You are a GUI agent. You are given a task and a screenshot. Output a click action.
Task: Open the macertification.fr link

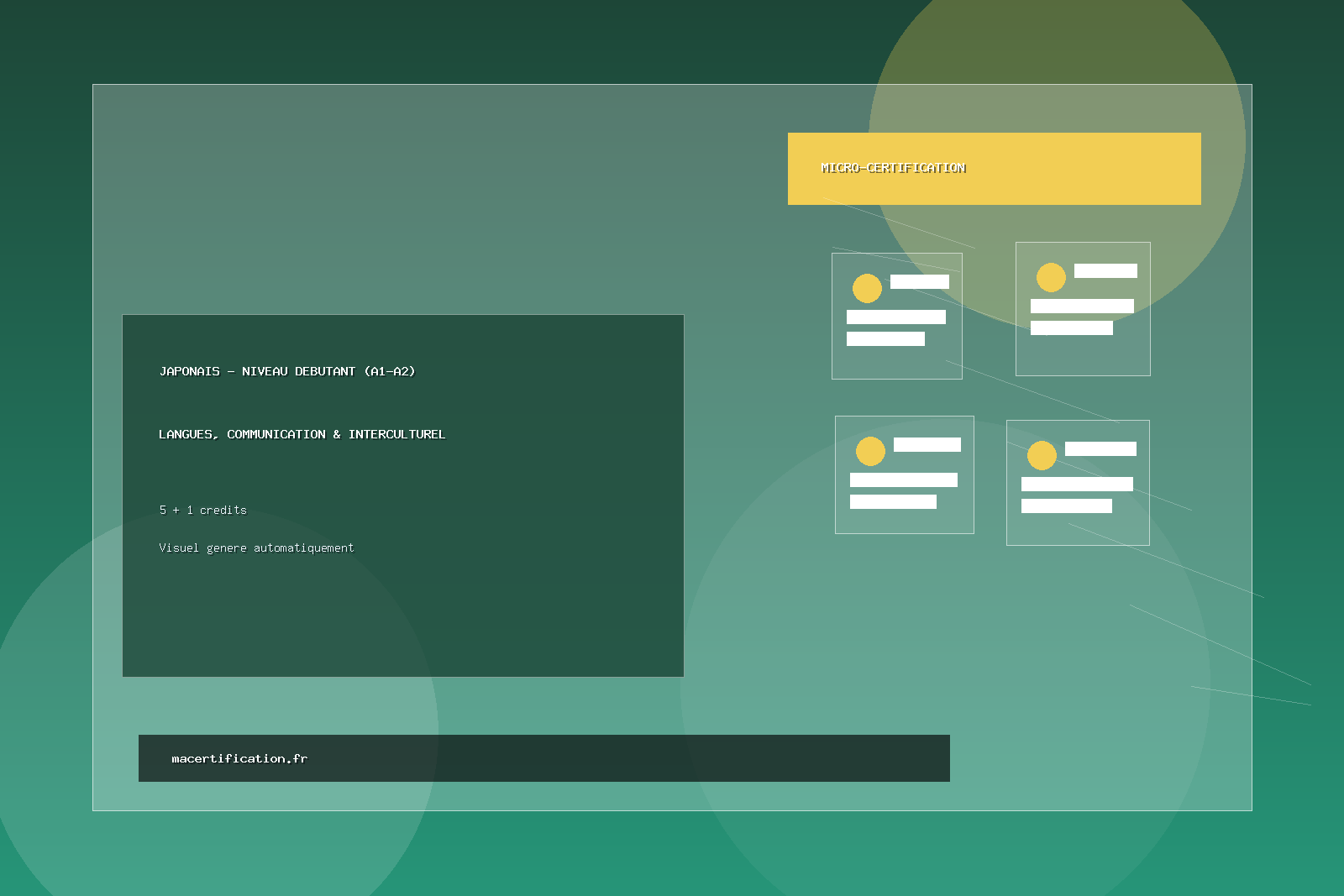click(239, 758)
